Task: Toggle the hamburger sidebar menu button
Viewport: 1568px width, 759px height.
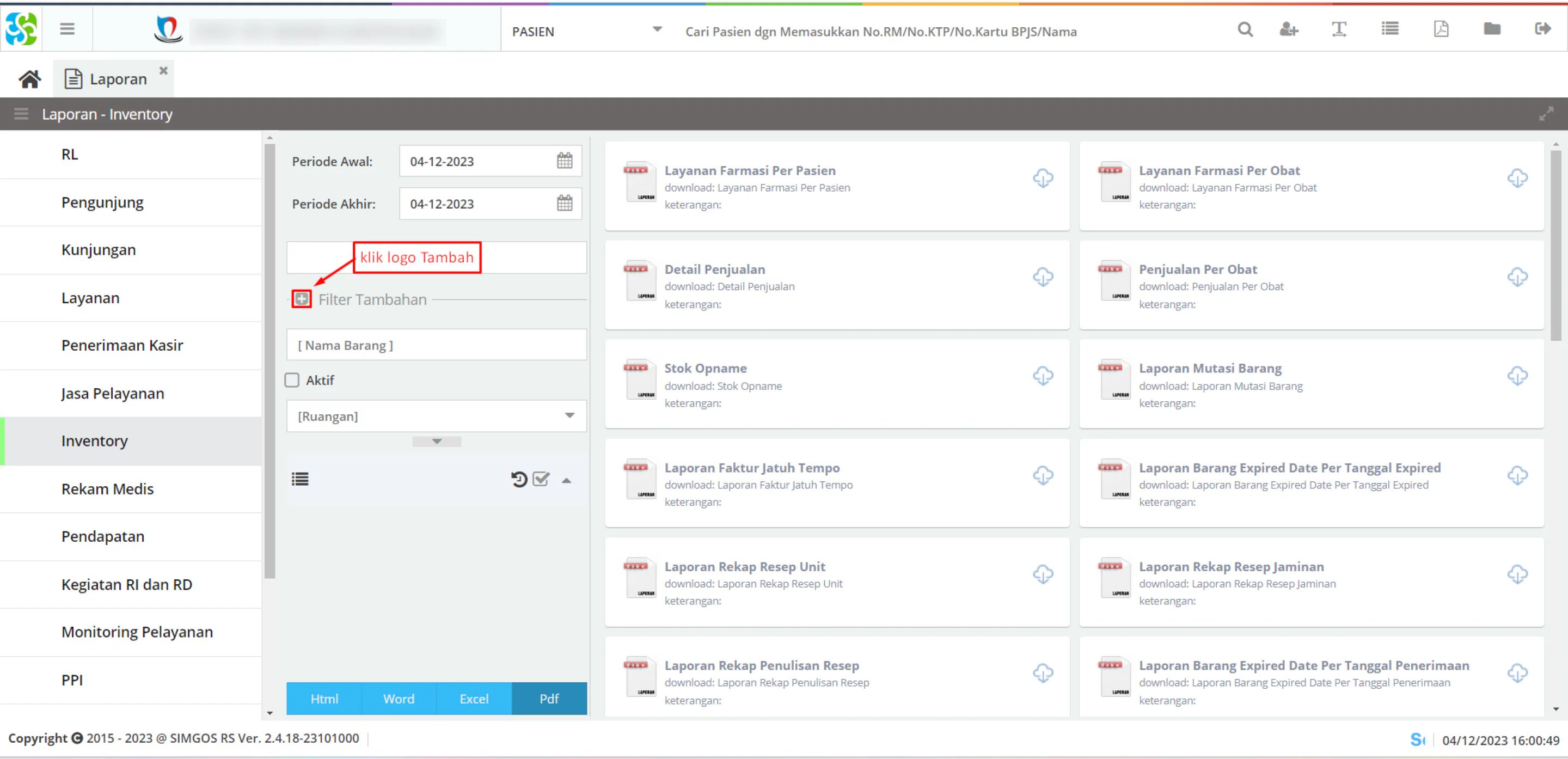Action: click(67, 29)
